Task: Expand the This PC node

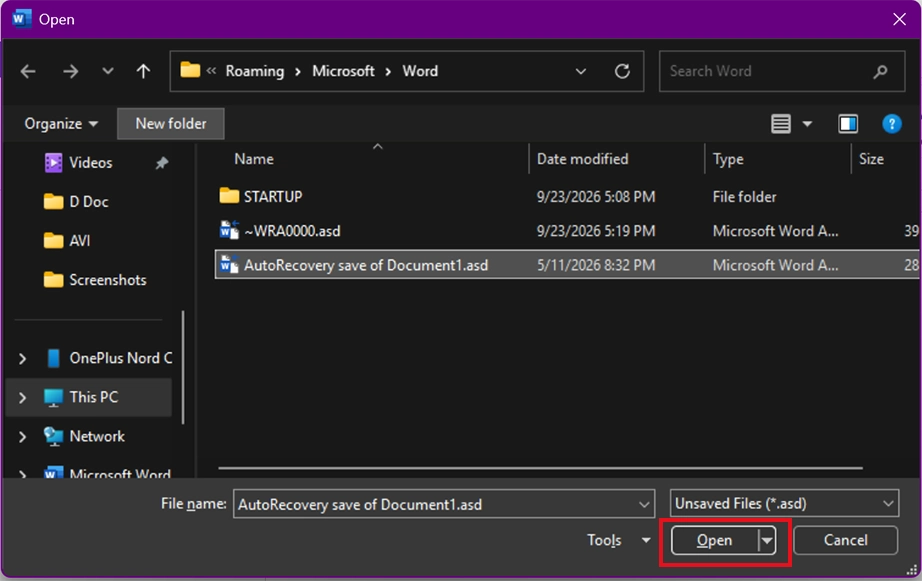Action: pyautogui.click(x=22, y=398)
